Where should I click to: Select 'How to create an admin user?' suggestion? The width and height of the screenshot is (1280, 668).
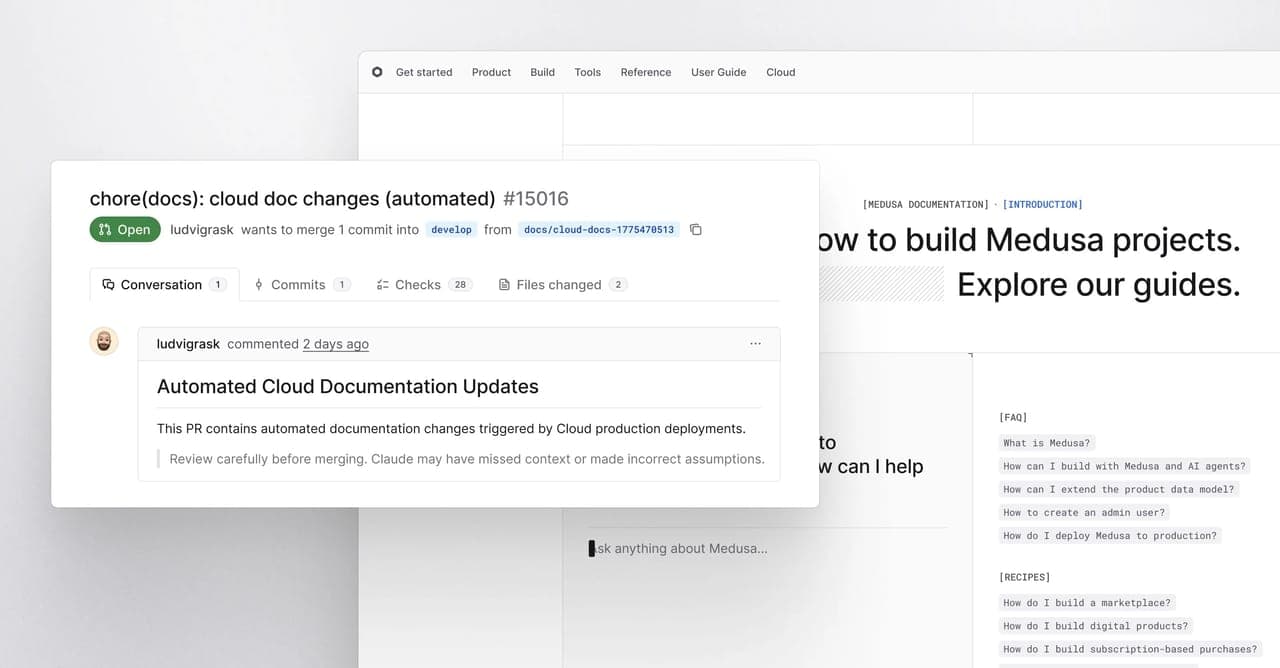point(1084,512)
